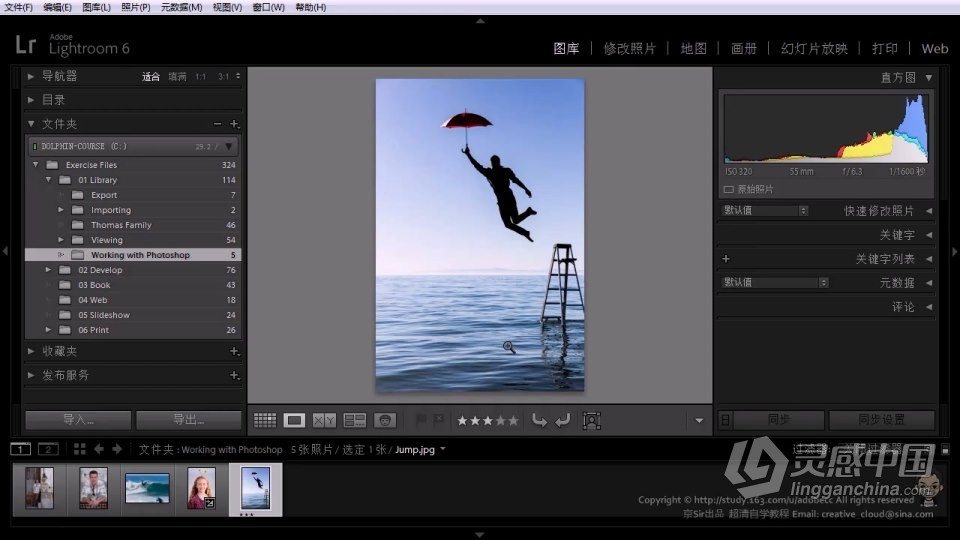This screenshot has height=540, width=960.
Task: Open the Metadata preset dropdown 默认值
Action: click(775, 282)
